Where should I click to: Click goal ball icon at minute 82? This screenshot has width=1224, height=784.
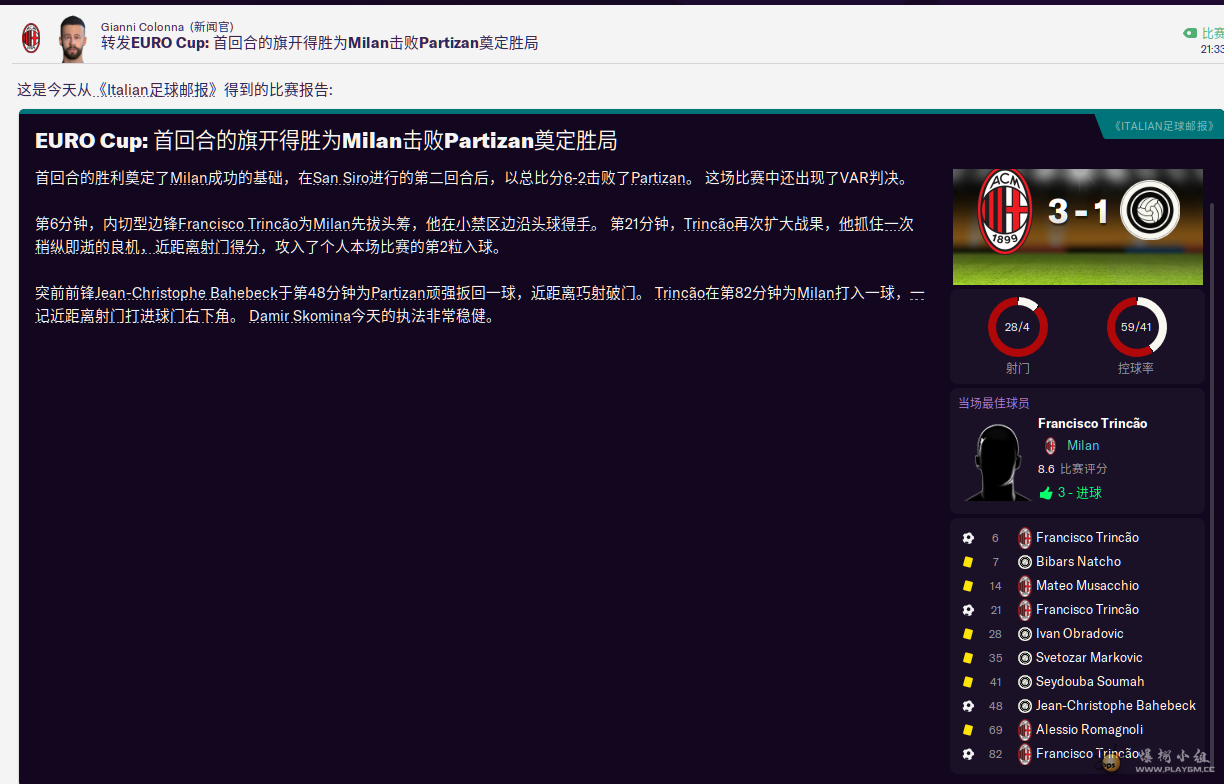click(x=968, y=754)
